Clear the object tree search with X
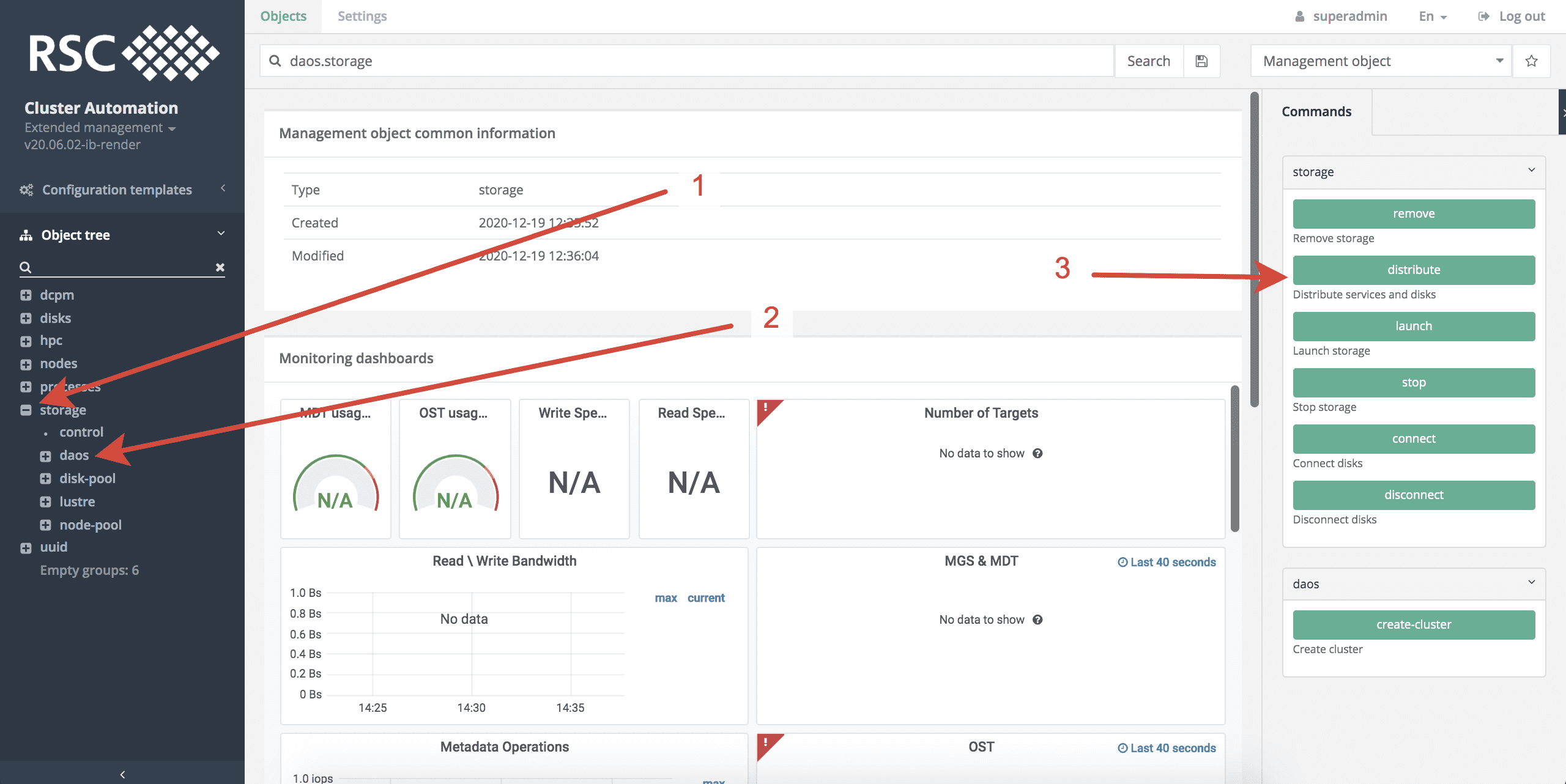Viewport: 1566px width, 784px height. pos(220,267)
